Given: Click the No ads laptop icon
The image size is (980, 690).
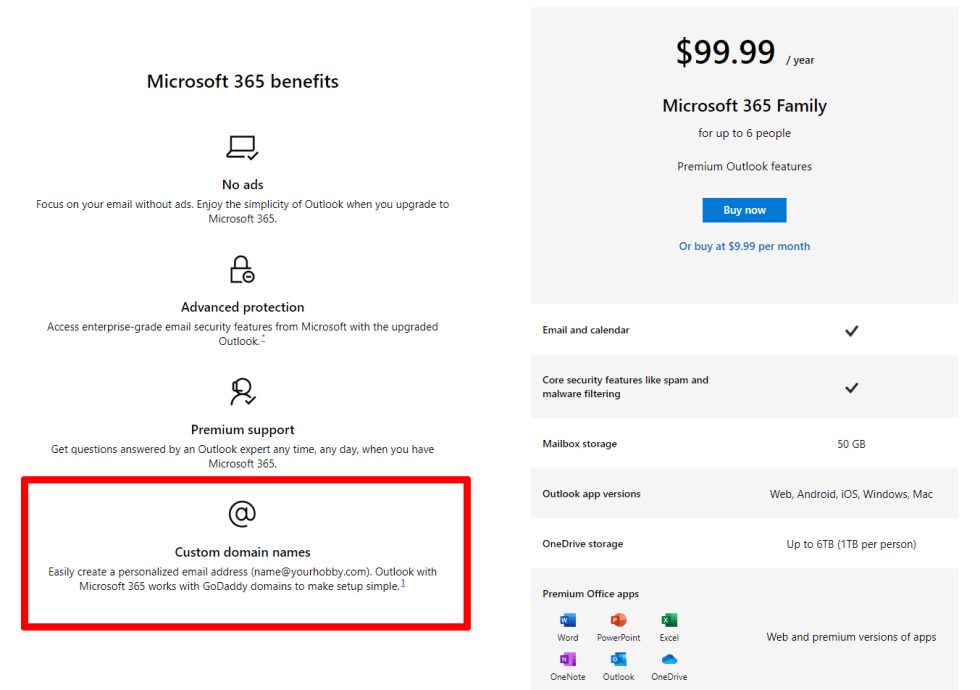Looking at the screenshot, I should click(242, 148).
